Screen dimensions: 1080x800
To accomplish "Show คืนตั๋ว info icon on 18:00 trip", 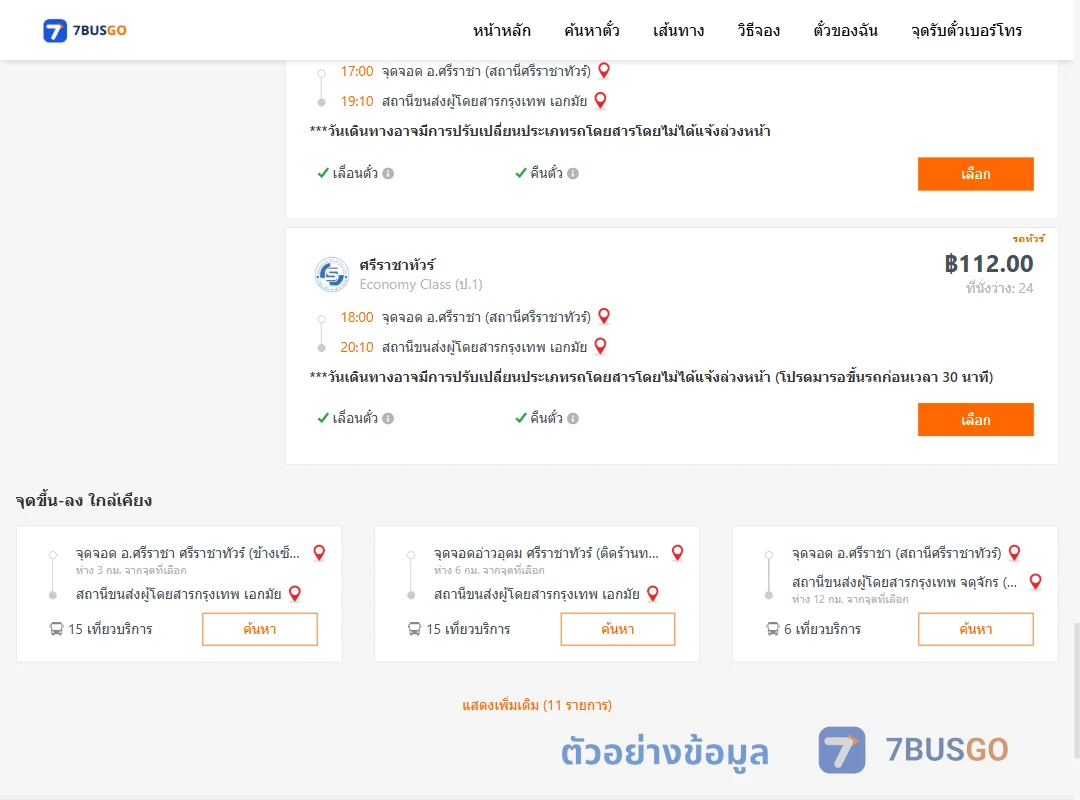I will pos(573,418).
